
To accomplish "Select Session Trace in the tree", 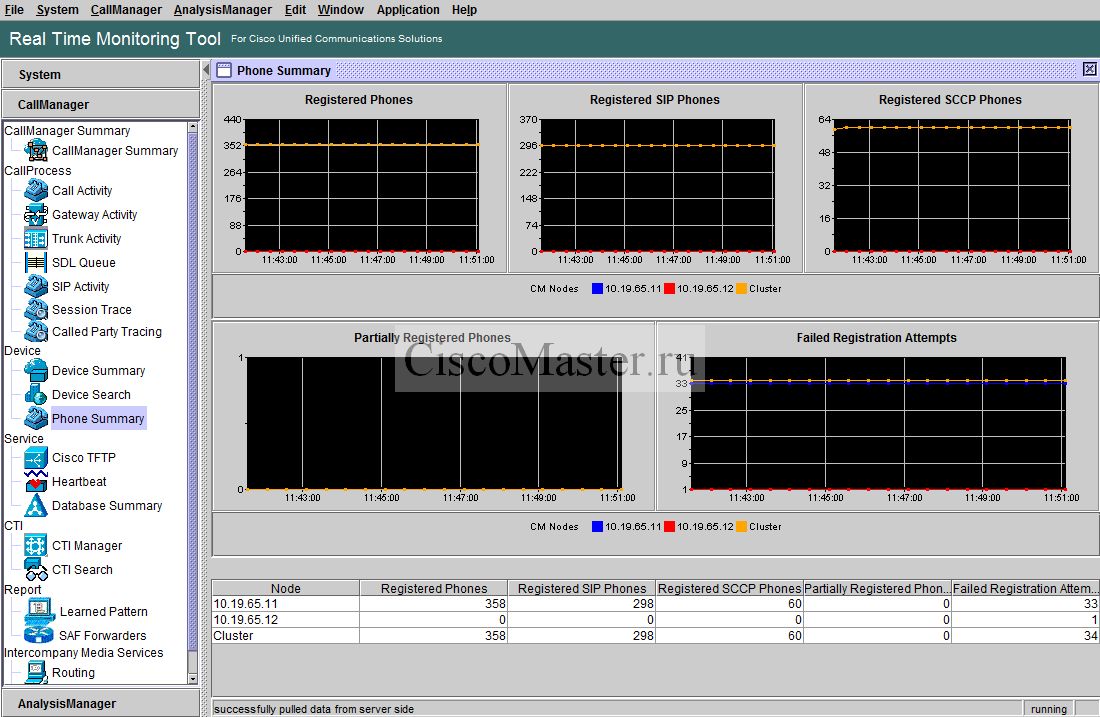I will coord(92,309).
